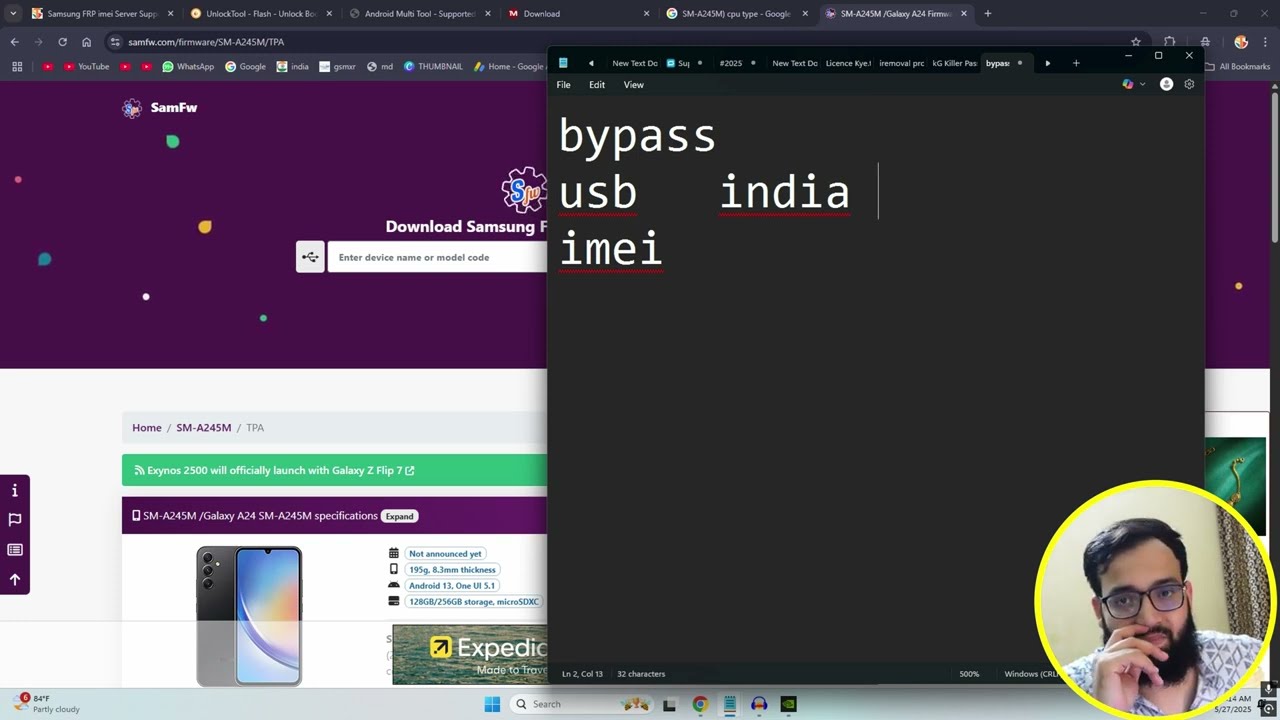Viewport: 1280px width, 720px height.
Task: Switch to the iremoval Notepad tab
Action: pos(901,63)
